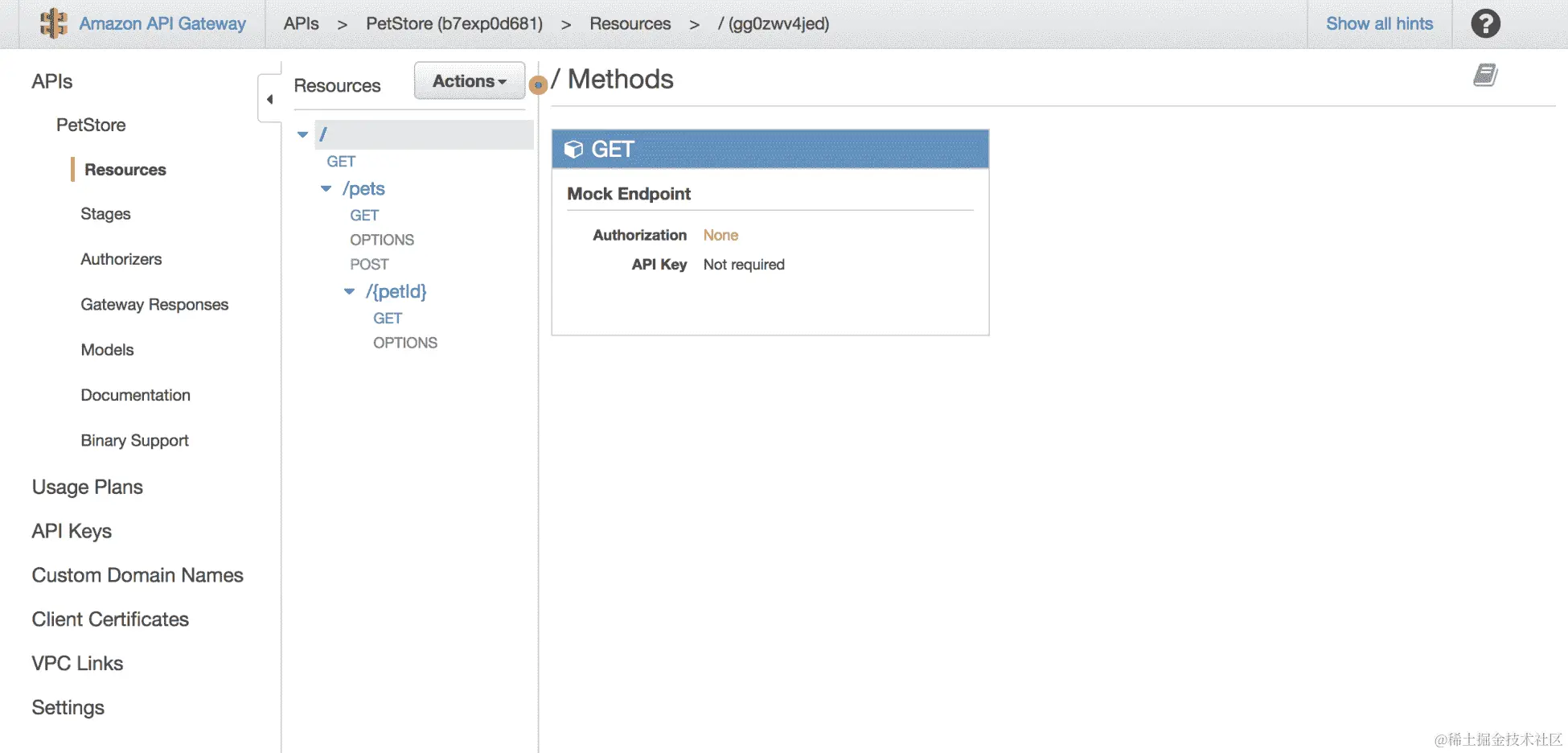Collapse the /{petId} resource node
This screenshot has height=753, width=1568.
349,291
